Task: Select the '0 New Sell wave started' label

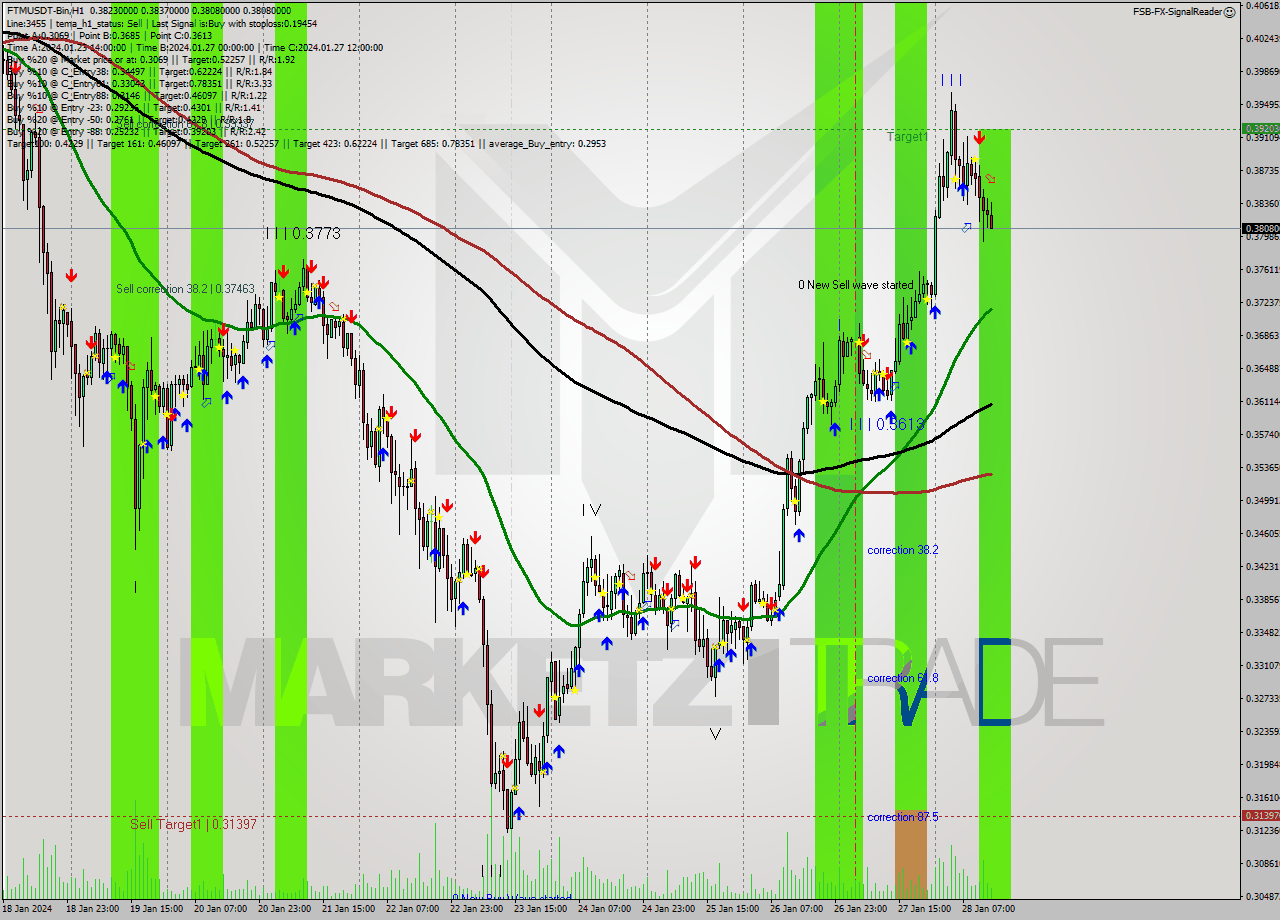Action: tap(856, 285)
